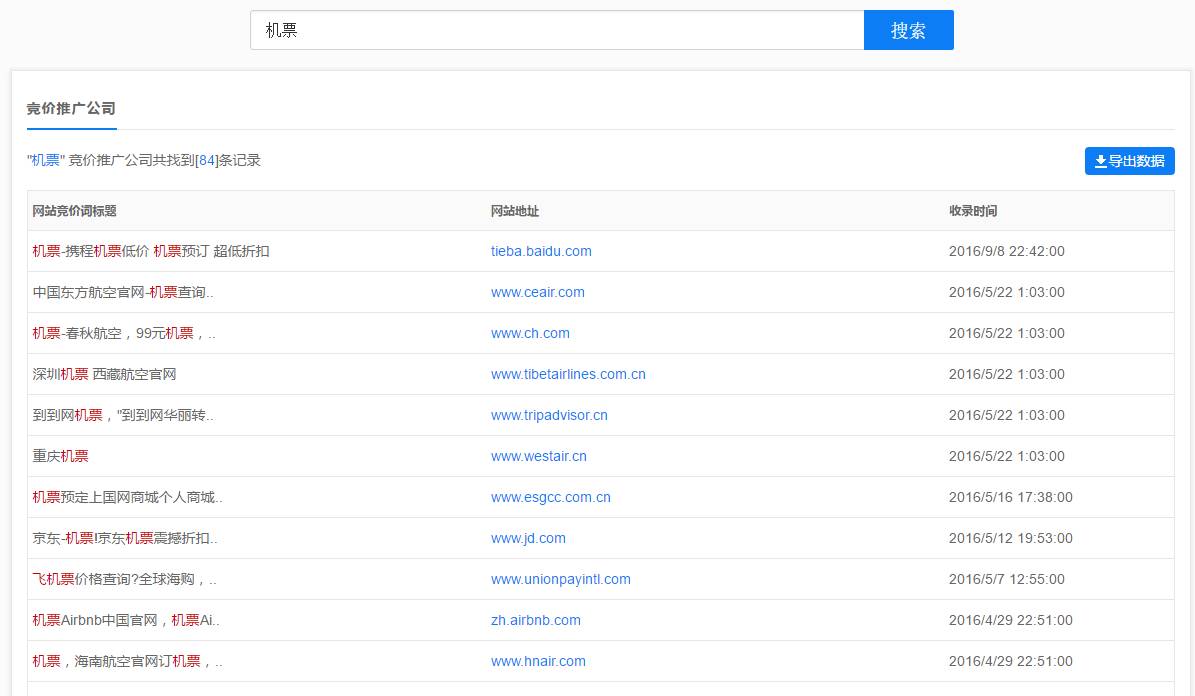Open the www.jd.com link
The width and height of the screenshot is (1195, 696).
[x=528, y=538]
